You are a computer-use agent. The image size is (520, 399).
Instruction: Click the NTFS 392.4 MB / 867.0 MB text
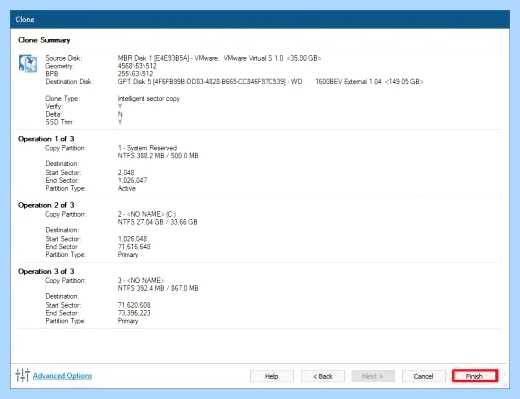[x=158, y=288]
